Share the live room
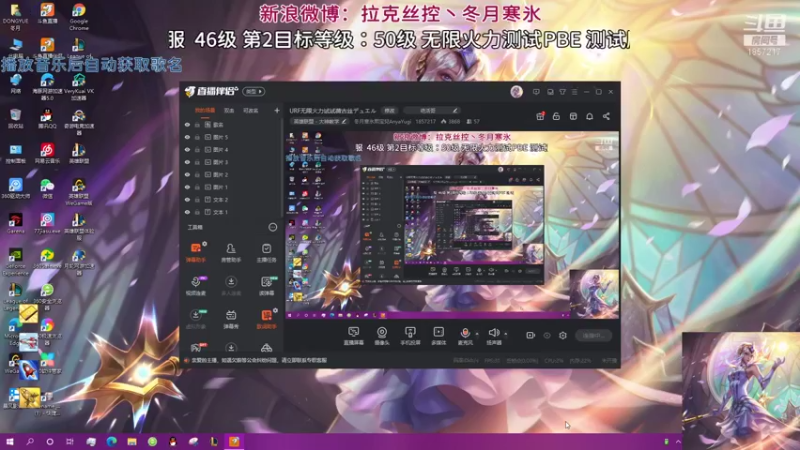The image size is (800, 450). [x=606, y=116]
